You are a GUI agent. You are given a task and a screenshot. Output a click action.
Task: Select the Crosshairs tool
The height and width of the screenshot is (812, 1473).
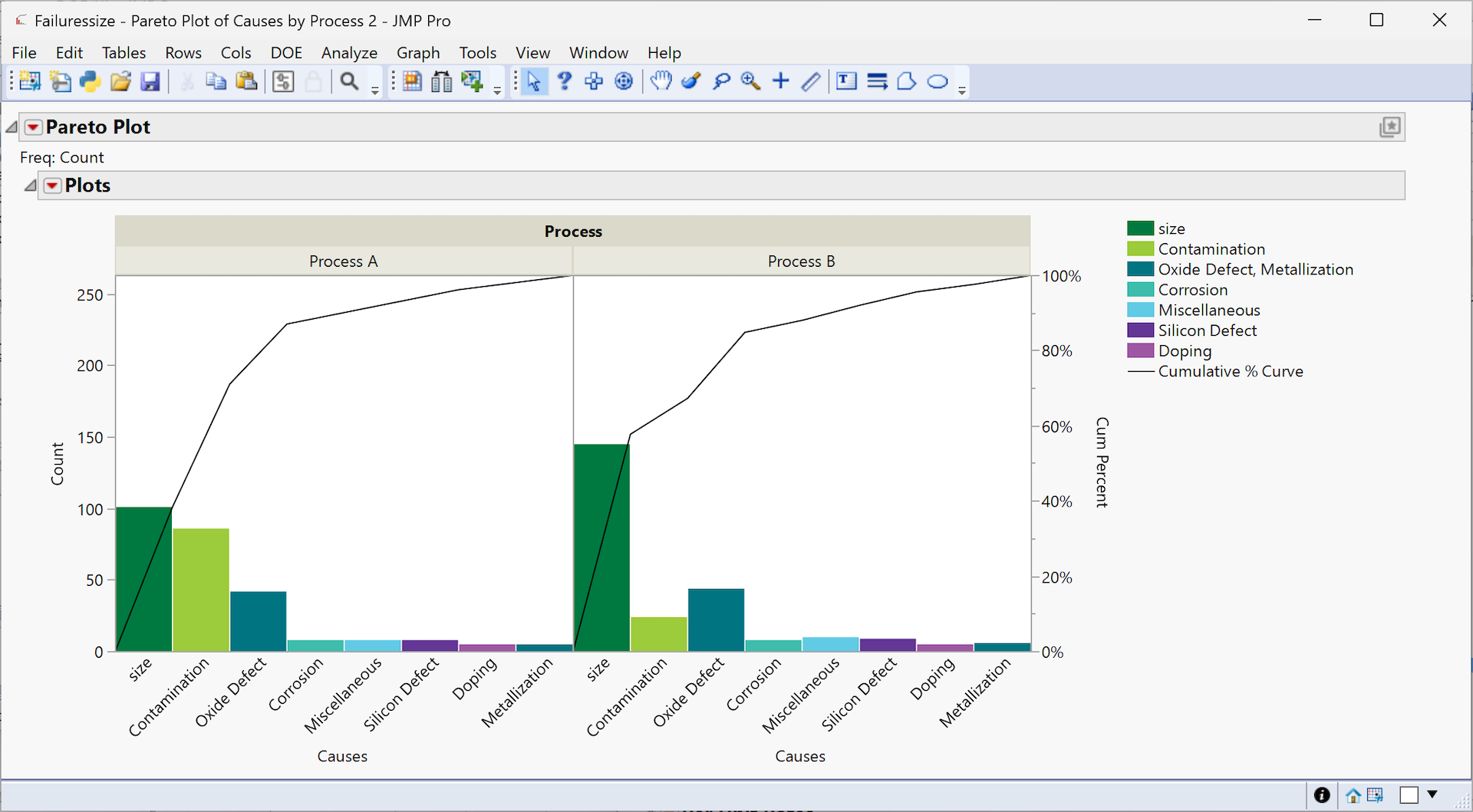coord(781,81)
